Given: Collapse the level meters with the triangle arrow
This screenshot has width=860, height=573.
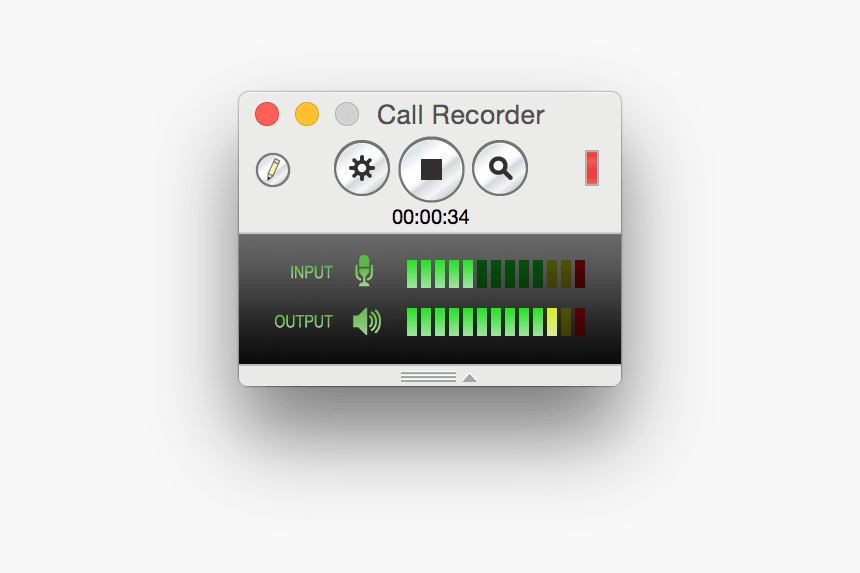Looking at the screenshot, I should (x=469, y=377).
